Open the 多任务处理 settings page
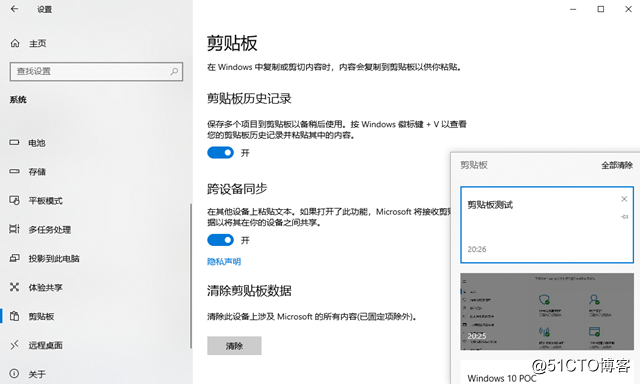640x384 pixels. 49,230
